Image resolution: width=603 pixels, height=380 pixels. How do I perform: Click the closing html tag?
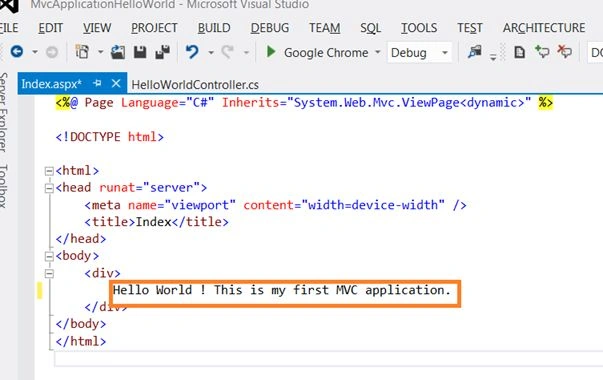pyautogui.click(x=81, y=341)
